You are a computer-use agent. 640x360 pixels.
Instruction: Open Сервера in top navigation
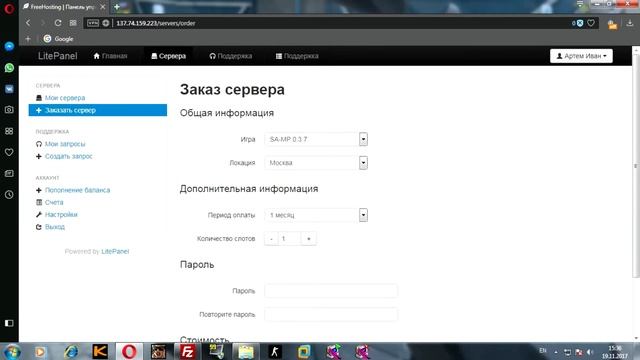click(168, 56)
